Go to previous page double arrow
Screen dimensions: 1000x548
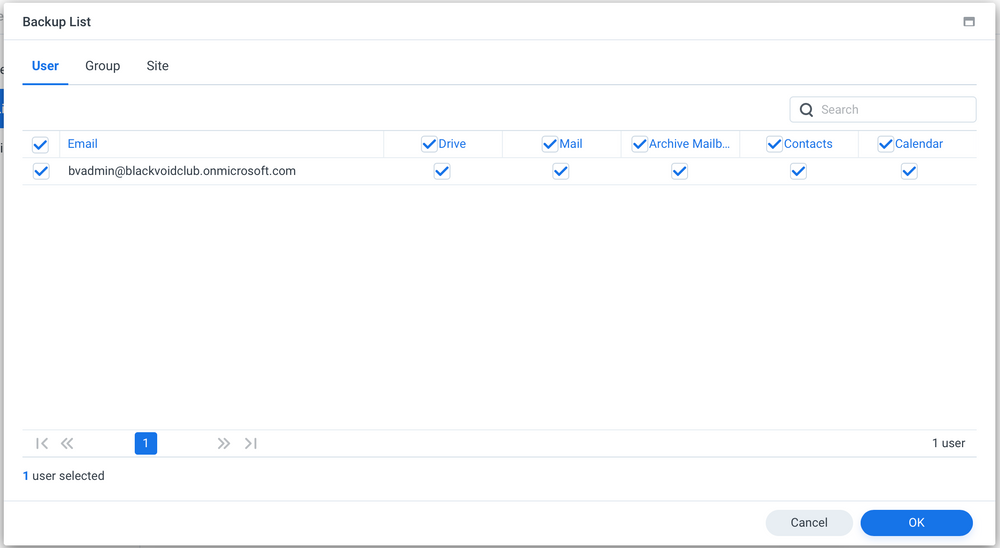[x=67, y=443]
